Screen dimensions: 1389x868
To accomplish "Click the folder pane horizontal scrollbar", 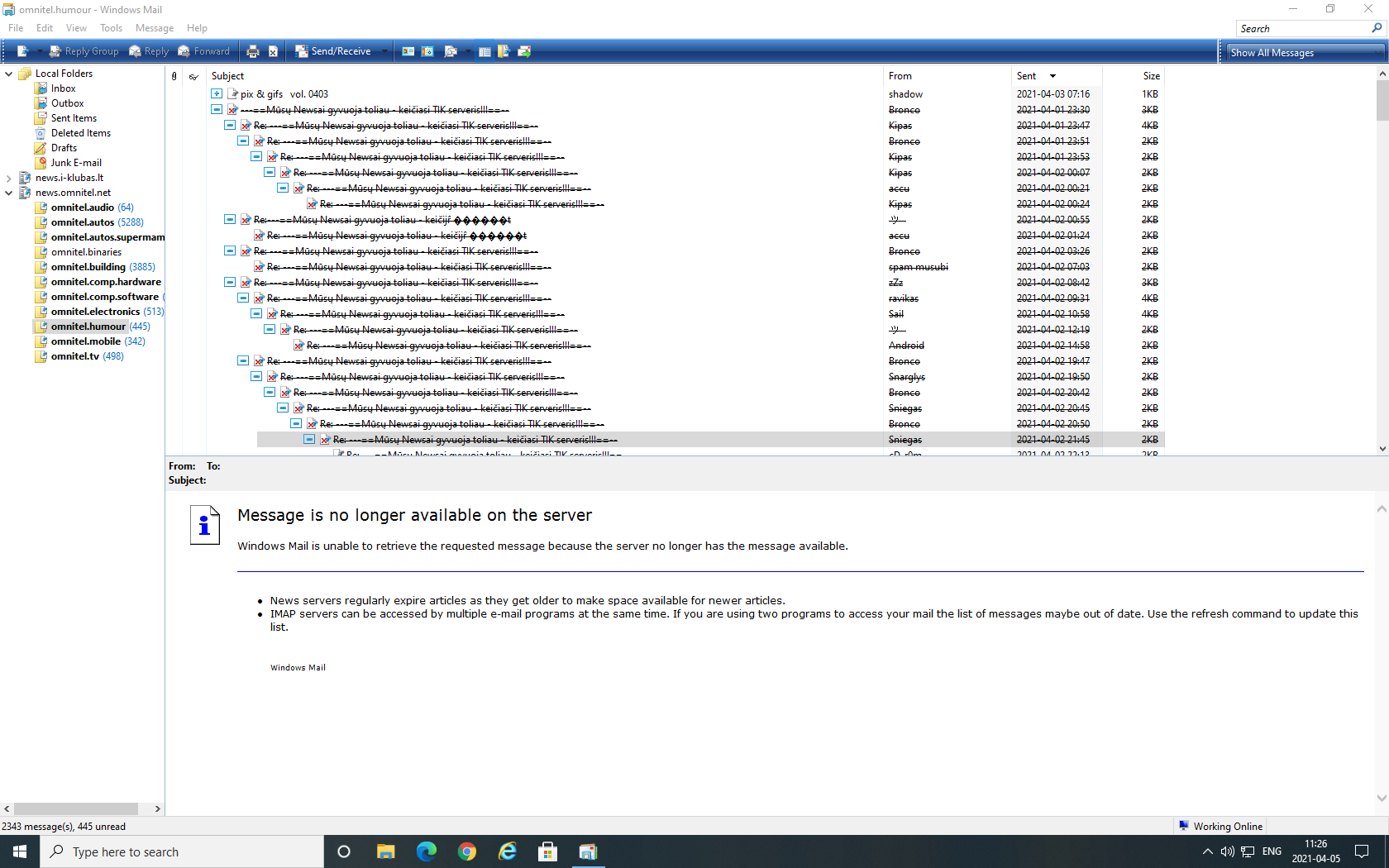I will click(x=76, y=808).
